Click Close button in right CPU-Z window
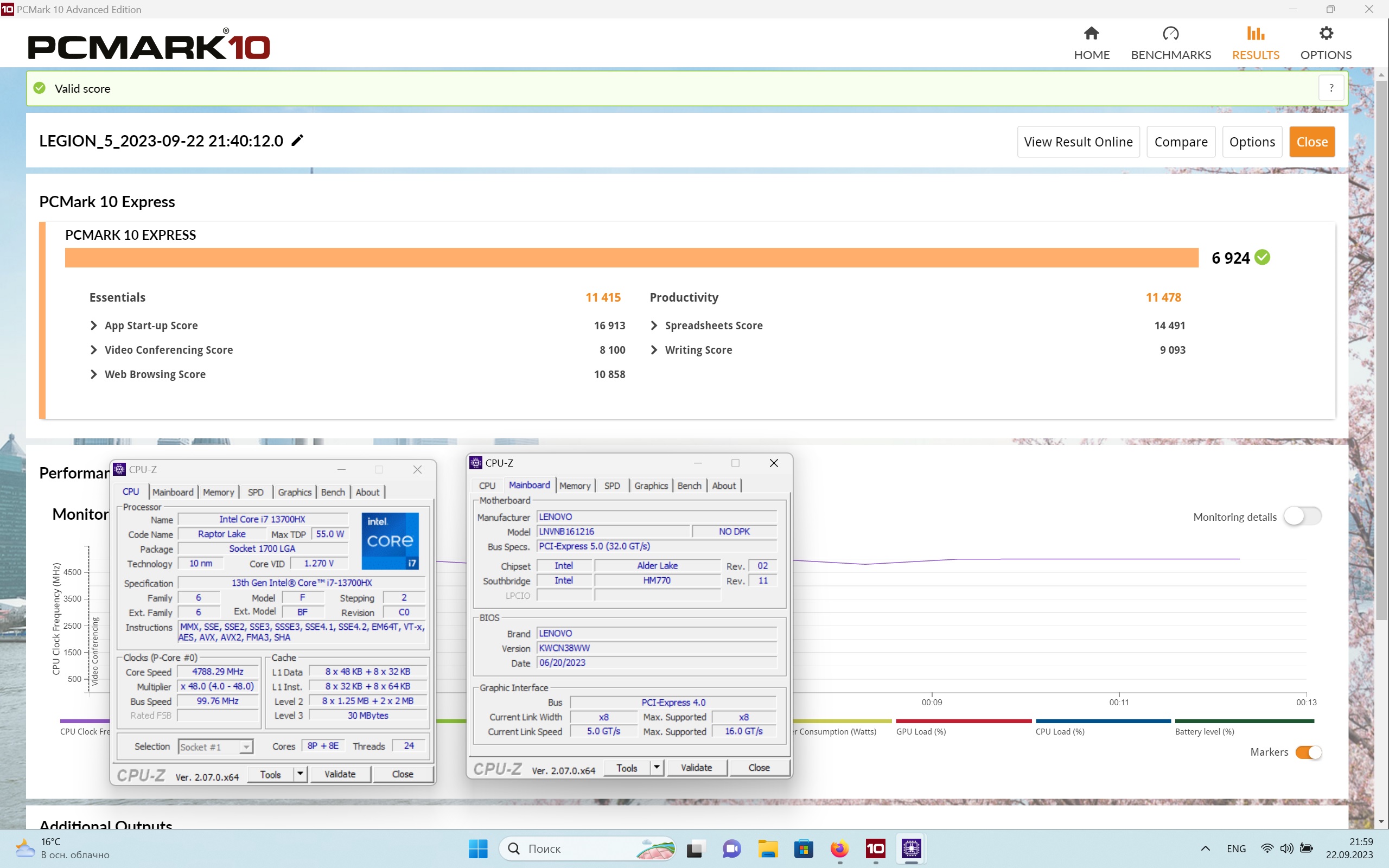1389x868 pixels. [759, 768]
